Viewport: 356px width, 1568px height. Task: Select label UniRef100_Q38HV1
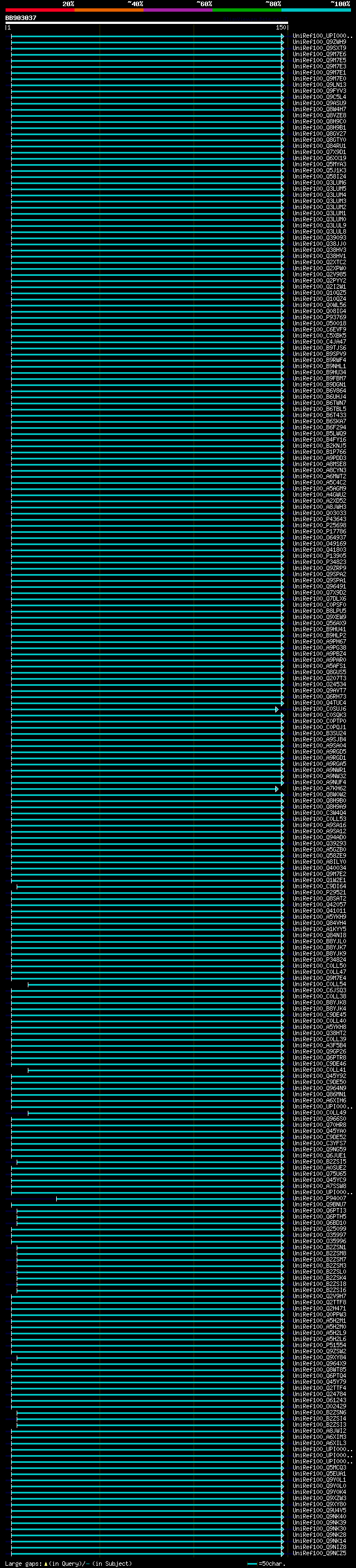point(319,256)
